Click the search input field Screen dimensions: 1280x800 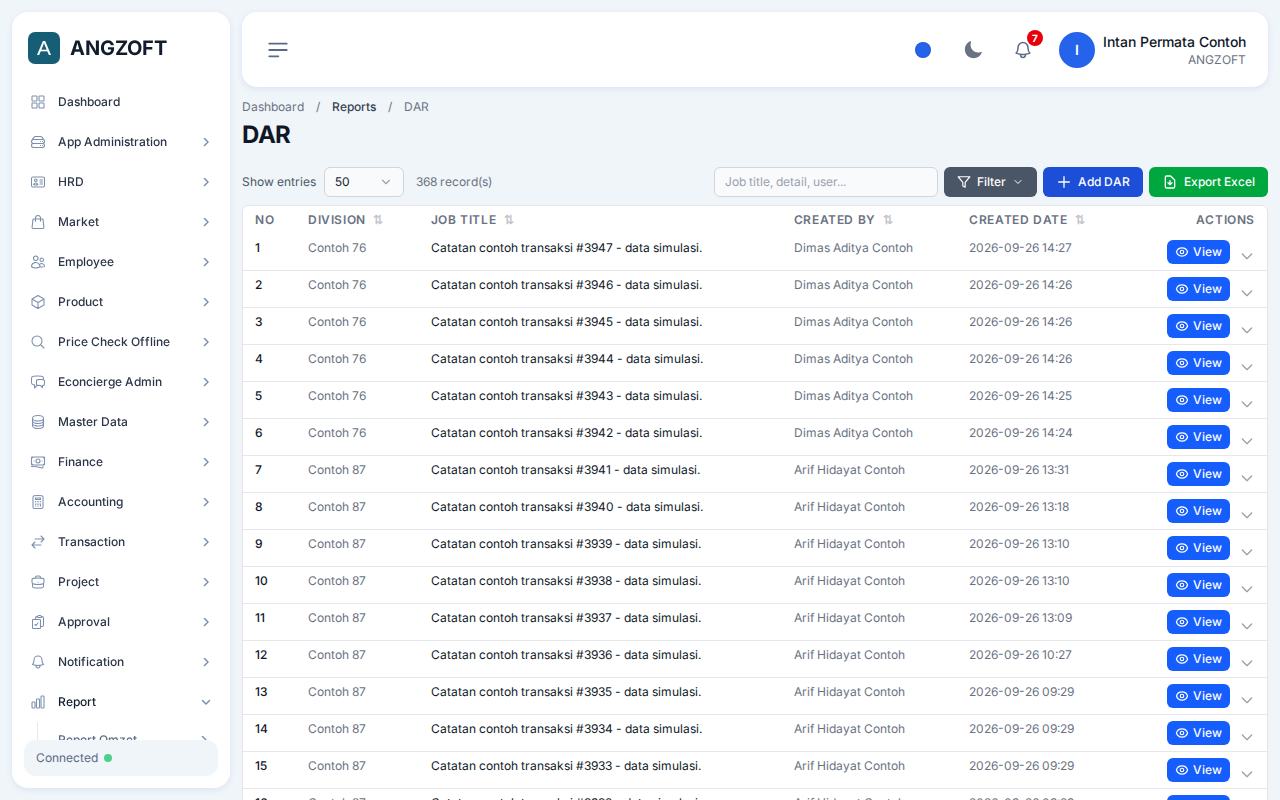tap(826, 182)
